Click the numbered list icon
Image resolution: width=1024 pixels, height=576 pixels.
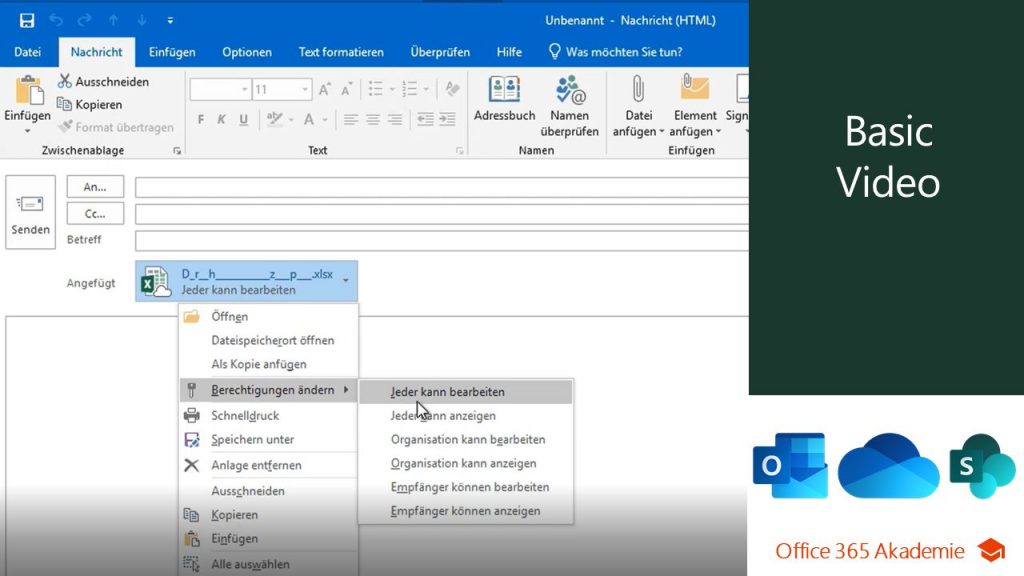(x=409, y=89)
